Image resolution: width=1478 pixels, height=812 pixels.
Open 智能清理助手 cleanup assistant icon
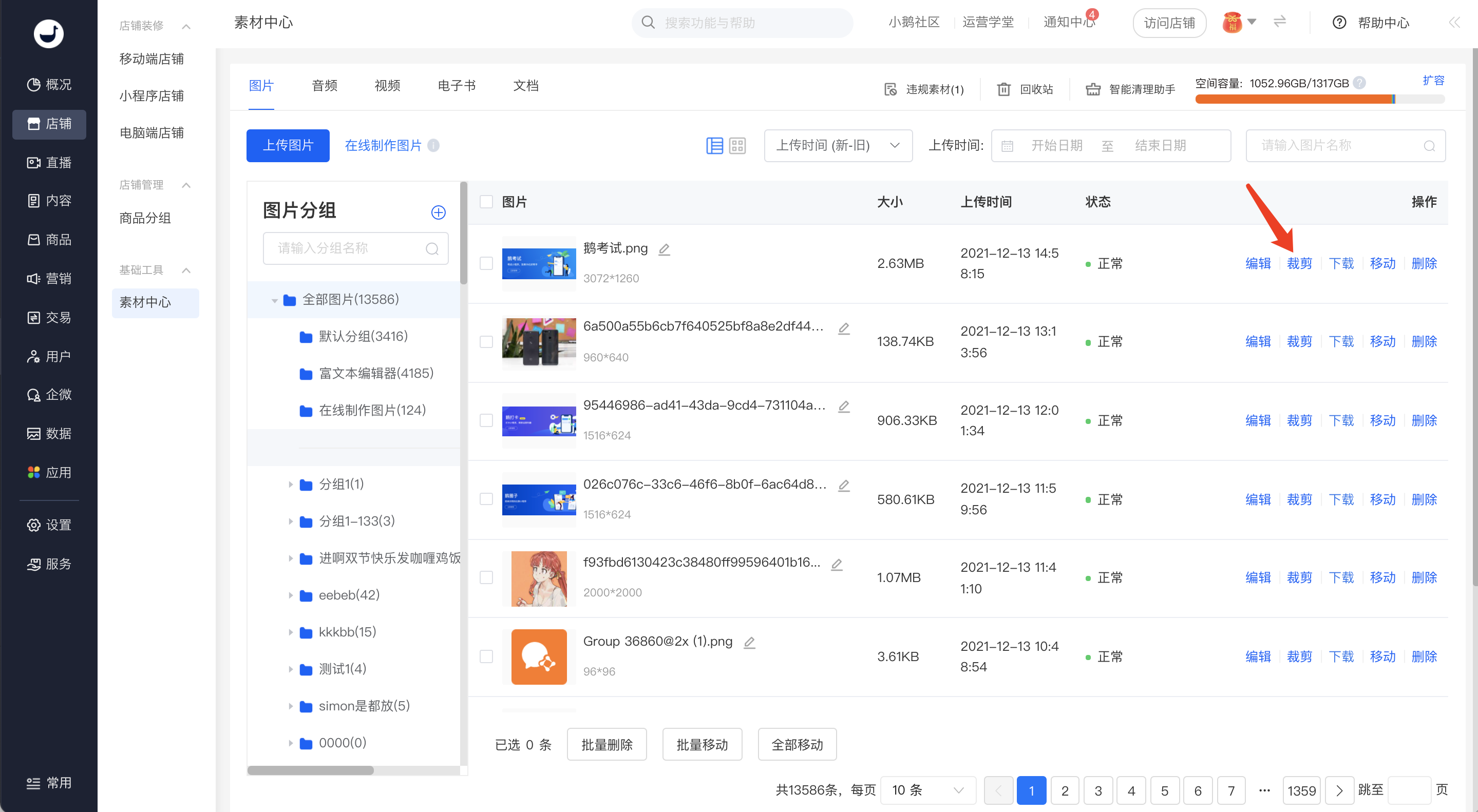[x=1093, y=89]
